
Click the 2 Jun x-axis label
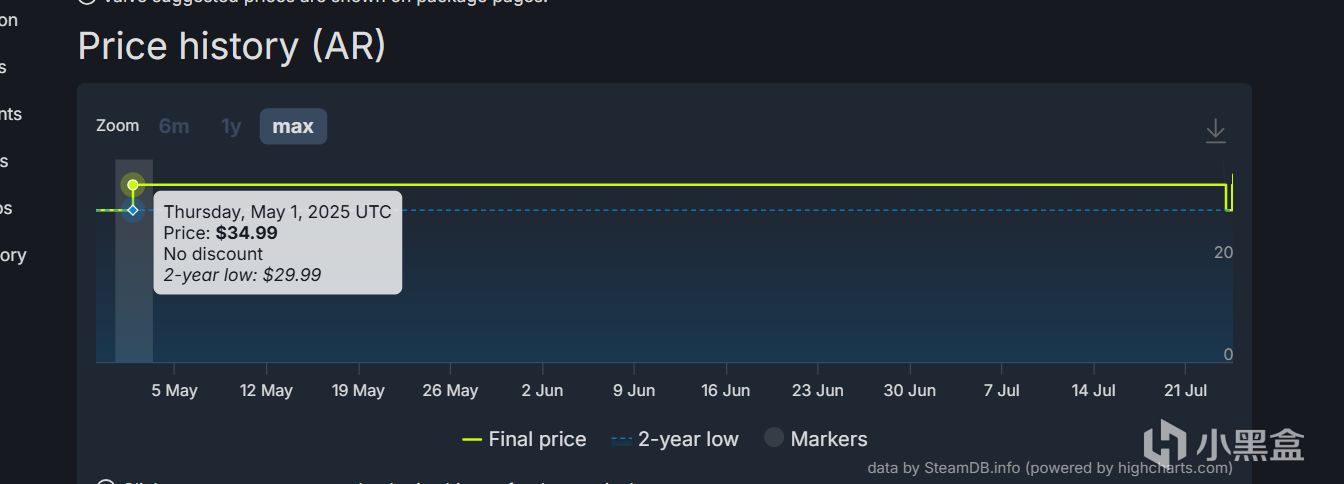[542, 390]
